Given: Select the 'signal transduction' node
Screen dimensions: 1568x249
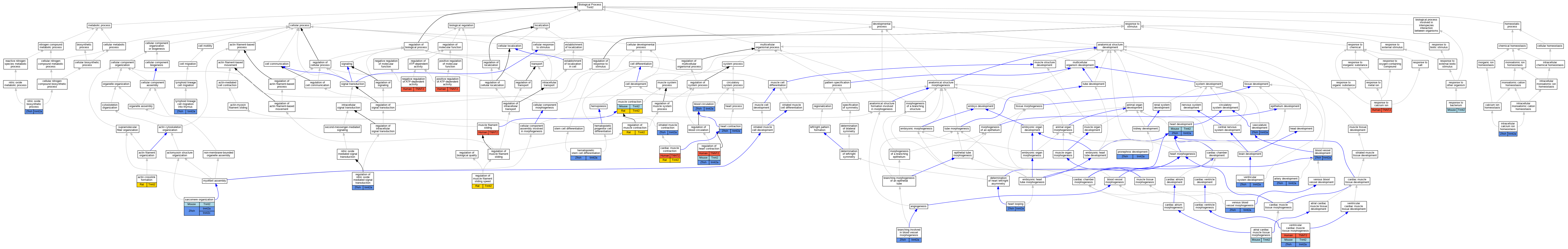Looking at the screenshot, I should tap(352, 84).
